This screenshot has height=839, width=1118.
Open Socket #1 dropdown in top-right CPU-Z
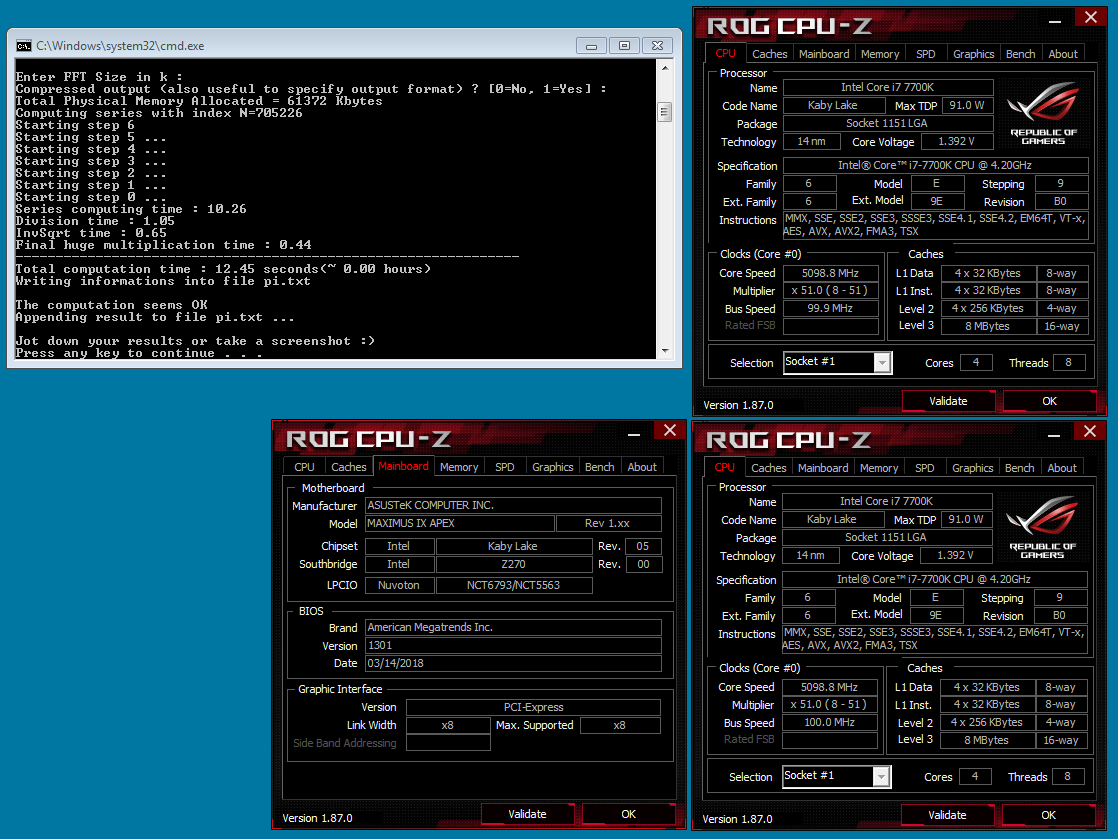point(882,363)
